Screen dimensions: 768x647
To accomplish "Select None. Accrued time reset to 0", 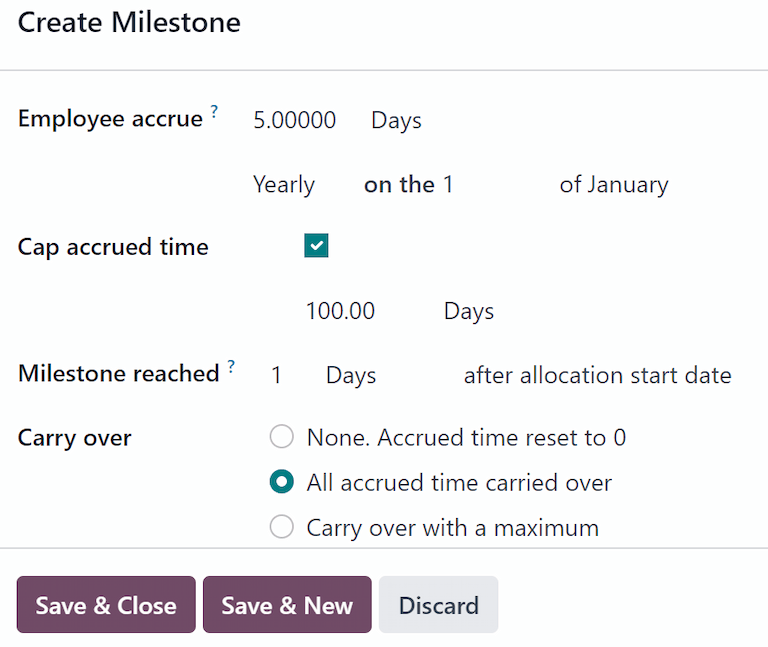I will point(282,437).
